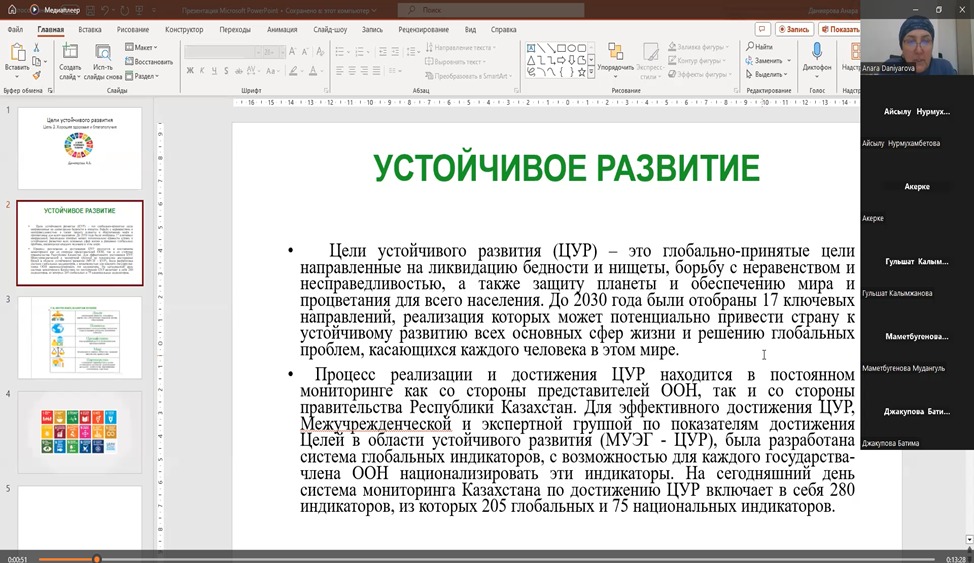Click the Создать слайд new slide icon
The image size is (974, 563).
[70, 52]
